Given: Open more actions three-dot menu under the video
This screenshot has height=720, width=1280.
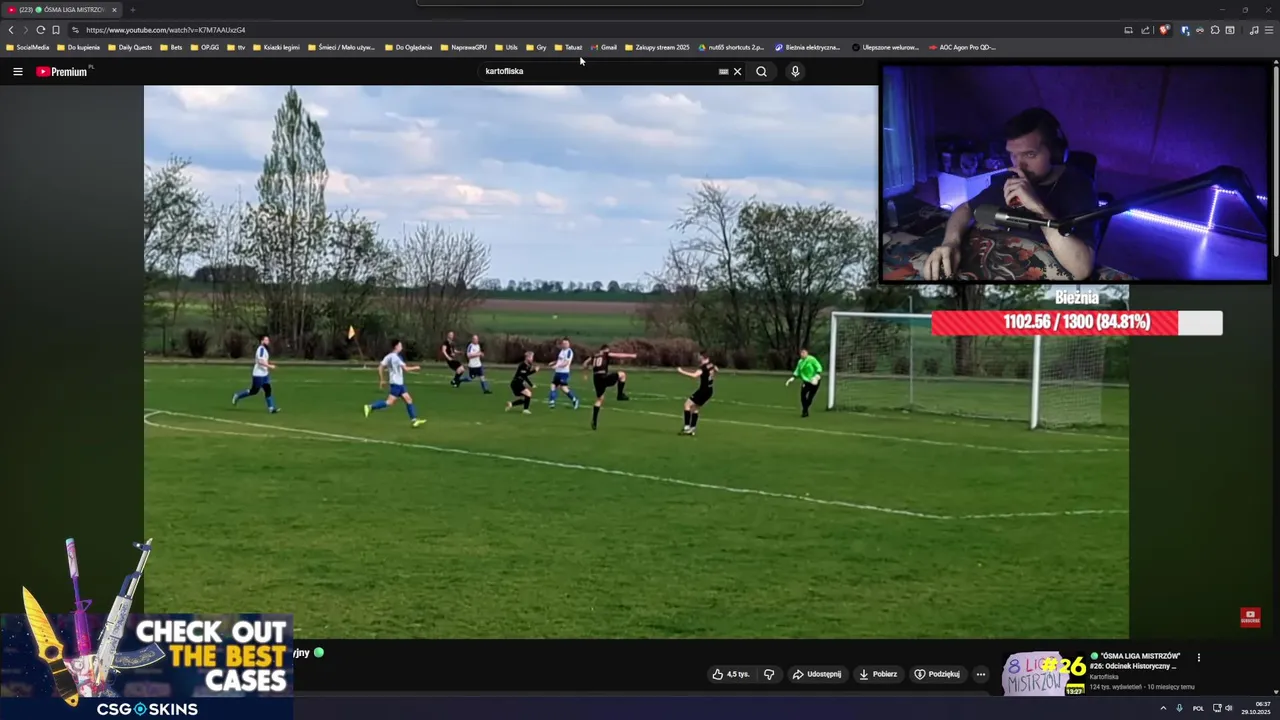Looking at the screenshot, I should pyautogui.click(x=981, y=674).
